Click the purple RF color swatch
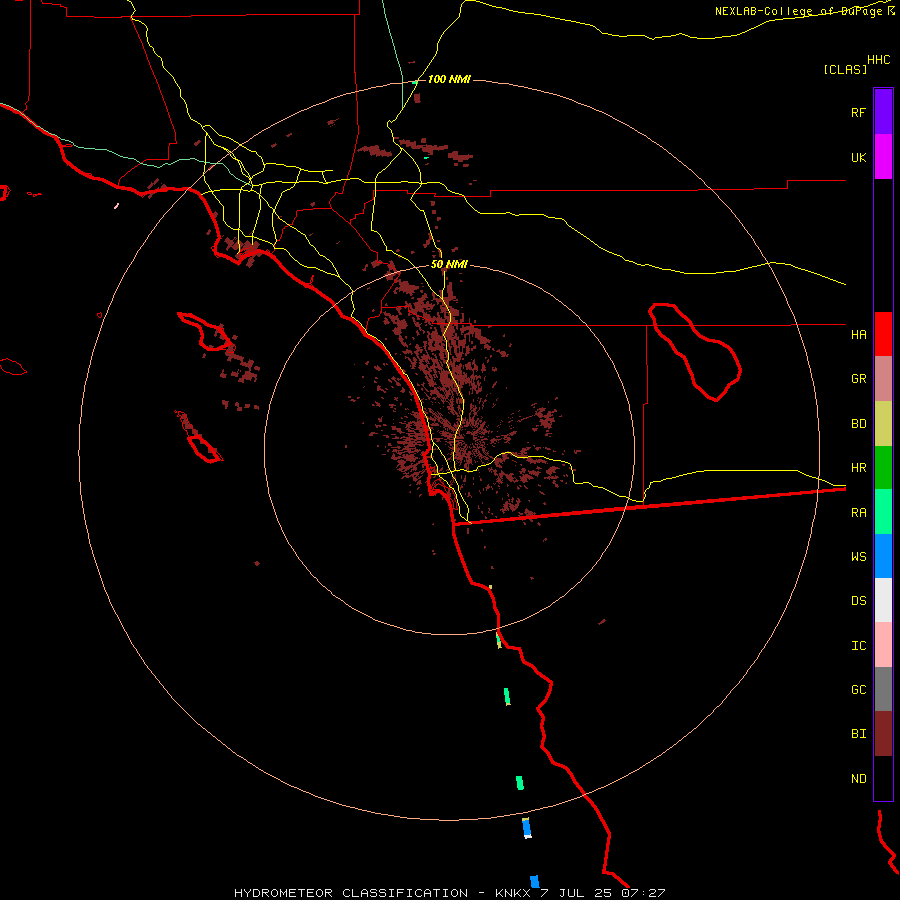The width and height of the screenshot is (900, 900). click(x=883, y=111)
